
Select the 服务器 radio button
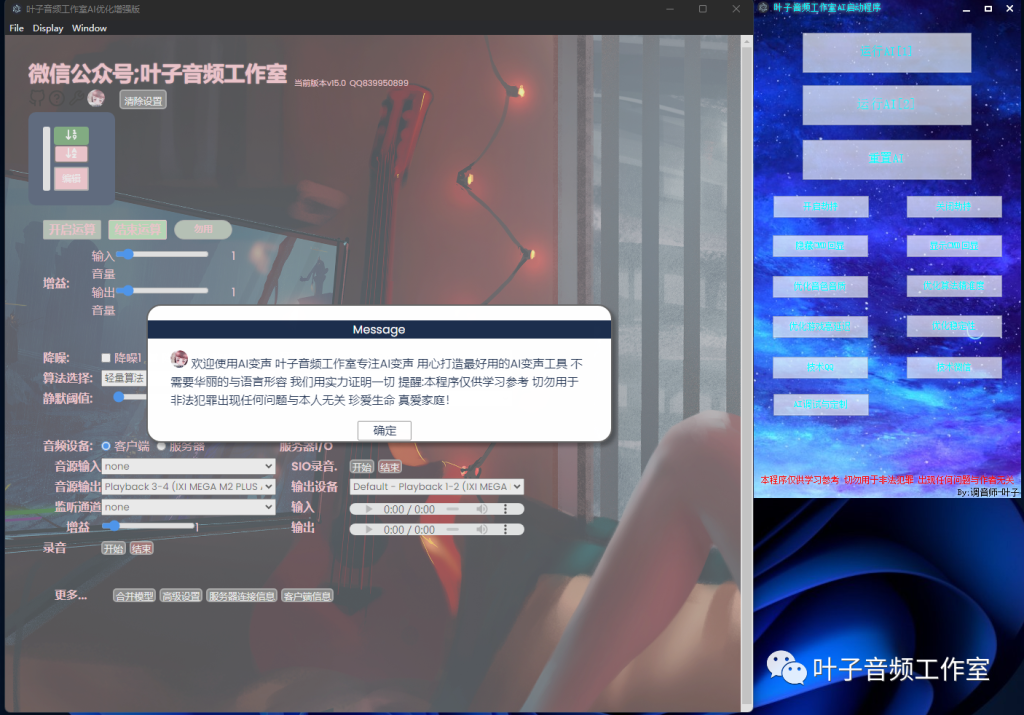click(x=159, y=446)
